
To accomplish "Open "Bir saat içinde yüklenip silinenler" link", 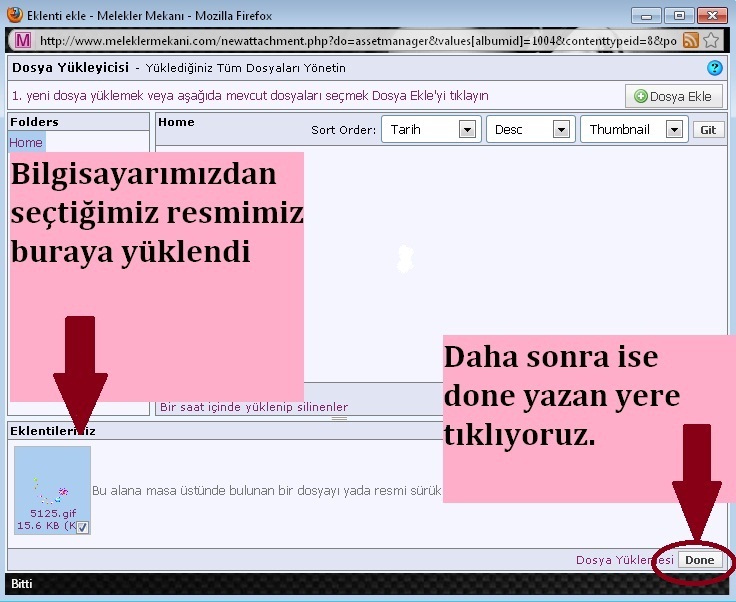I will click(x=254, y=407).
